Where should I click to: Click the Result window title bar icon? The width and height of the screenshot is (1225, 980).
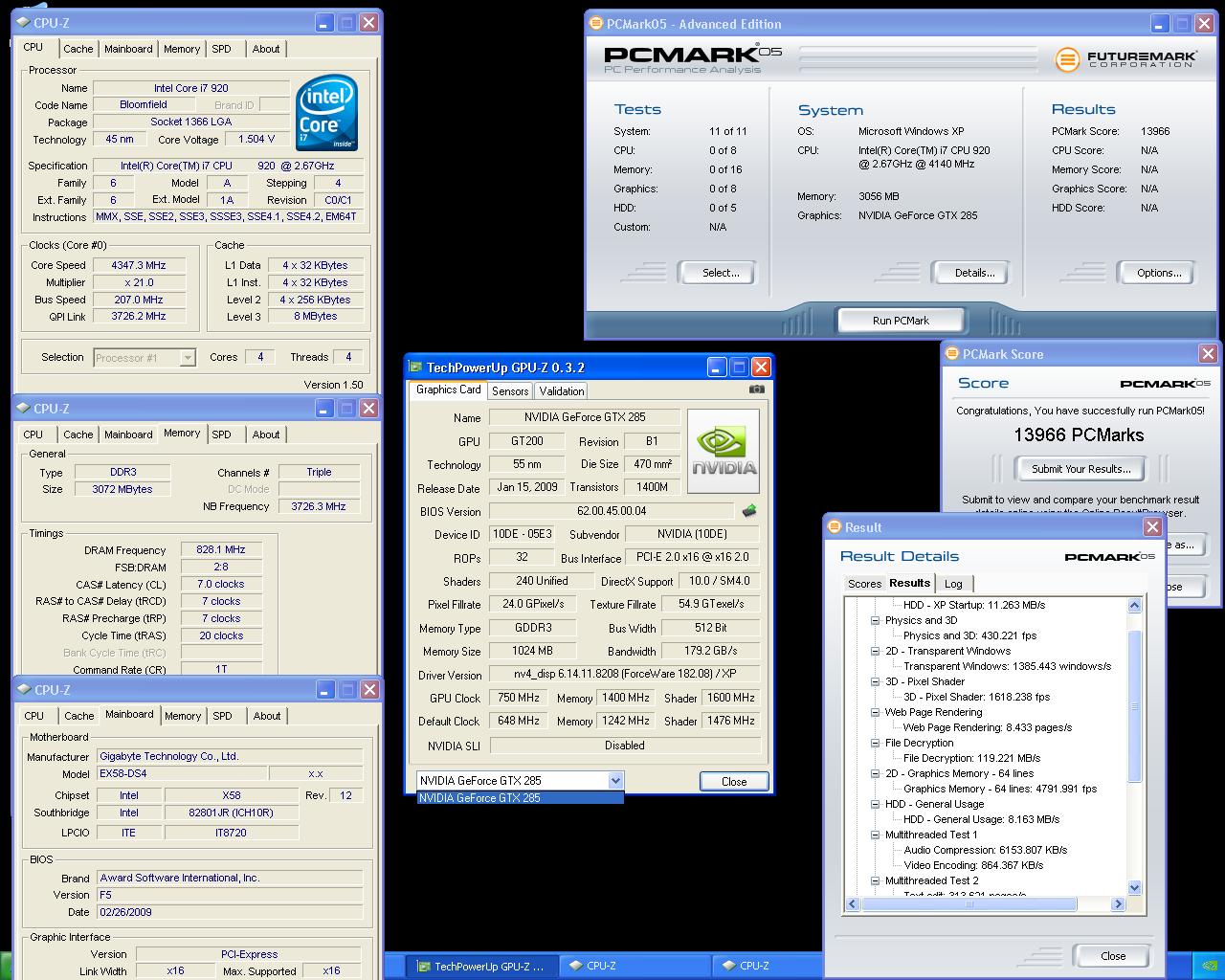pos(835,527)
